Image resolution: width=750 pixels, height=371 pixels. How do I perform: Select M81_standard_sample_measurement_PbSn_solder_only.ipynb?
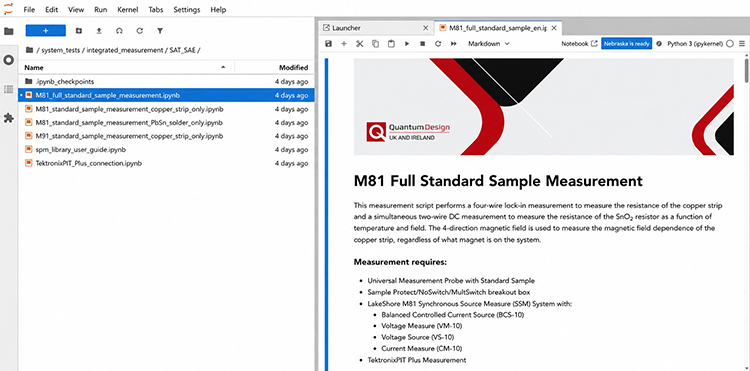click(166, 122)
